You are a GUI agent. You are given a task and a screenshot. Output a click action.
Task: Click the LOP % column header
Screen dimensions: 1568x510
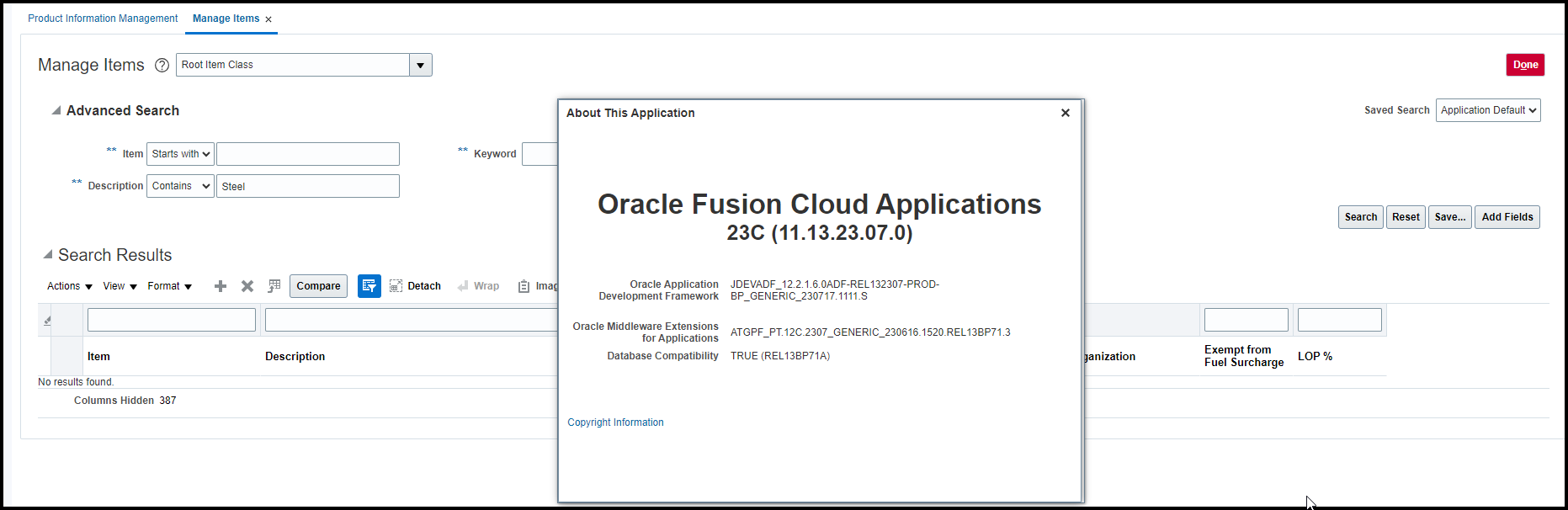(1315, 357)
